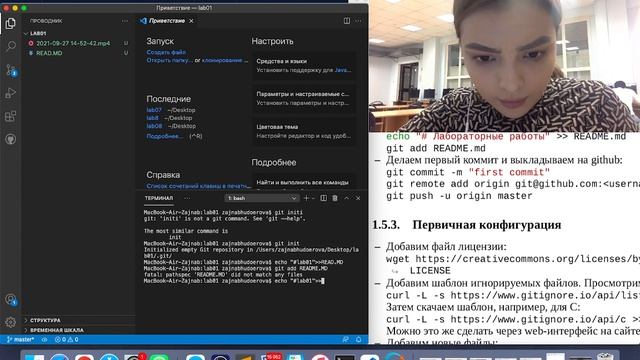Click the клонирование repository link
The image size is (640, 360).
[x=224, y=60]
